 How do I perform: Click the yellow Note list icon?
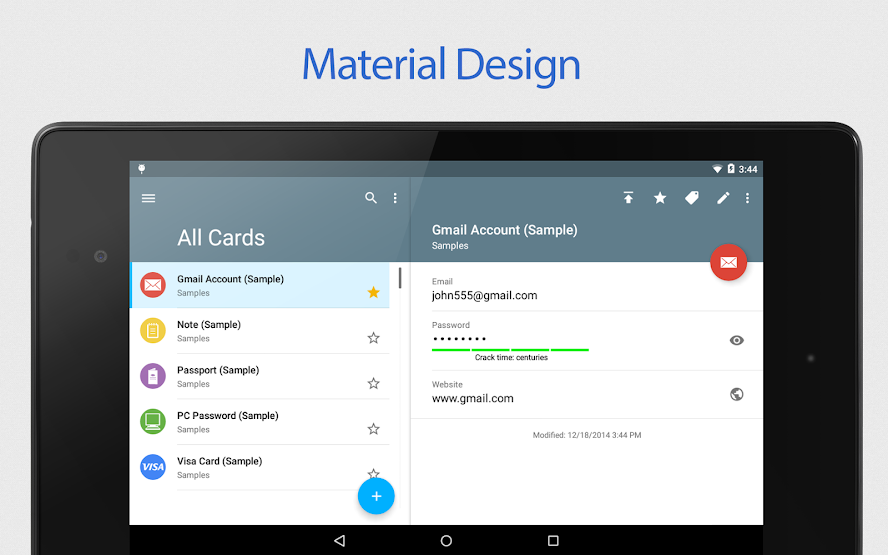[153, 331]
